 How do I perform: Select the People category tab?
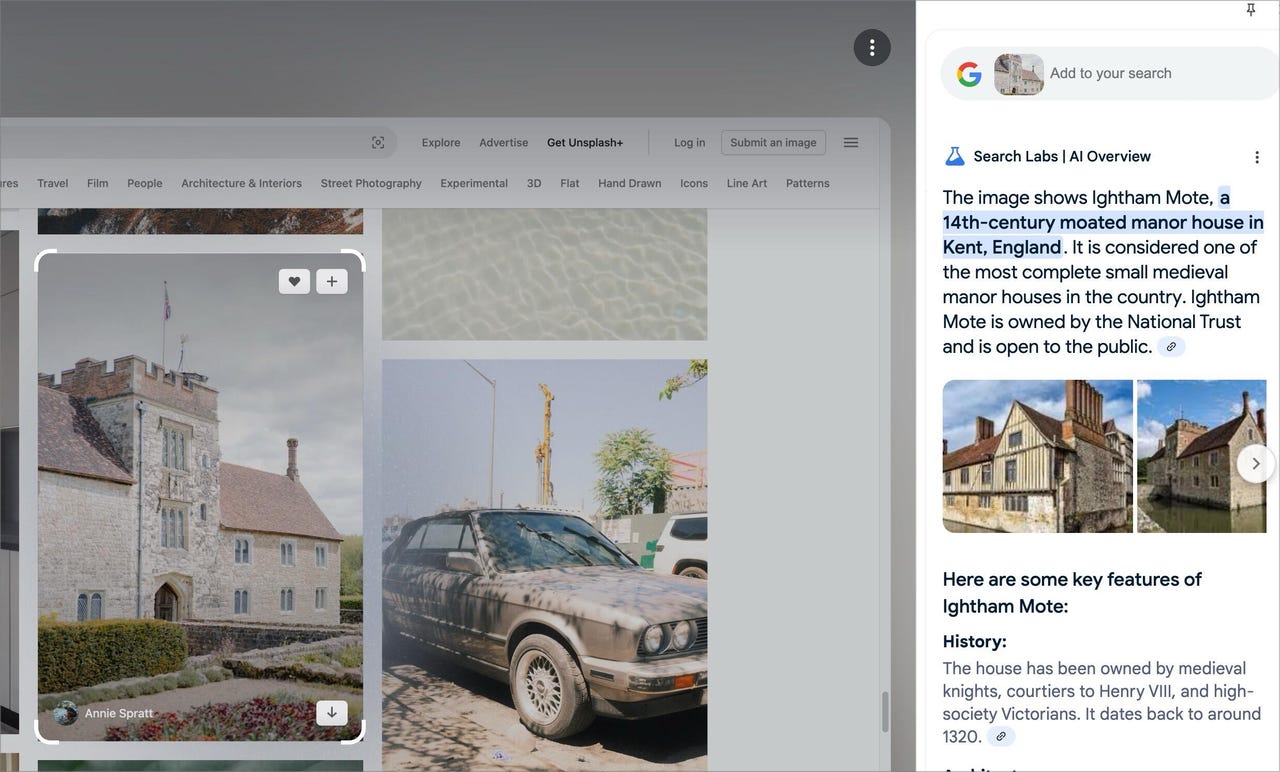tap(145, 184)
